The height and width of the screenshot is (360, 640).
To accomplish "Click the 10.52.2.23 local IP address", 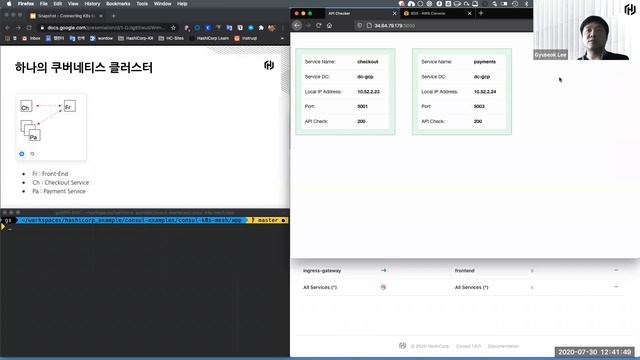I will (369, 92).
